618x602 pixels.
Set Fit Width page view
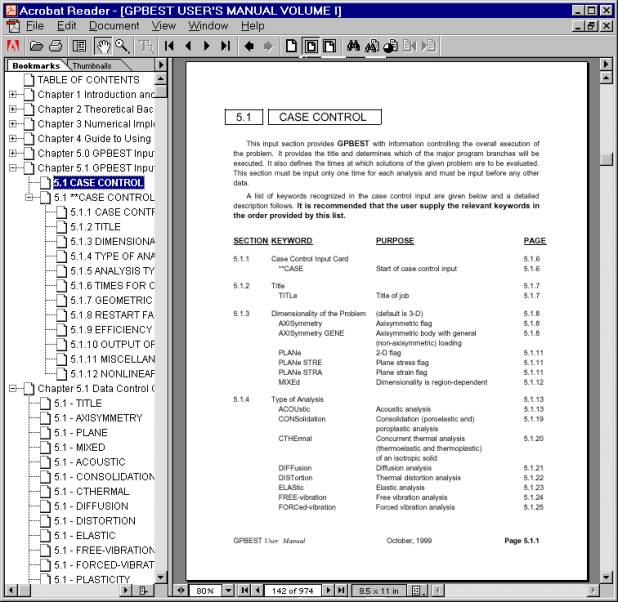329,46
